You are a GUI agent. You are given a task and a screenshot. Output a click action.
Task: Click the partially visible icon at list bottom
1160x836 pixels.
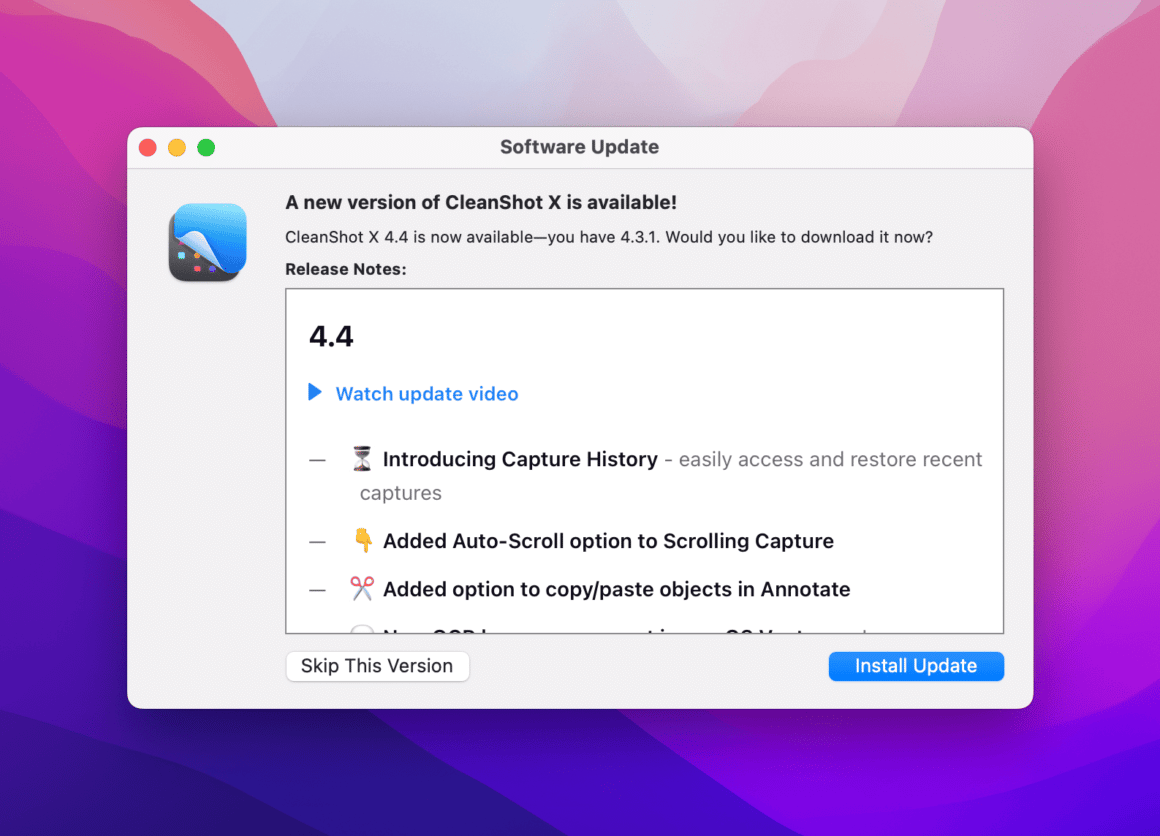[361, 630]
